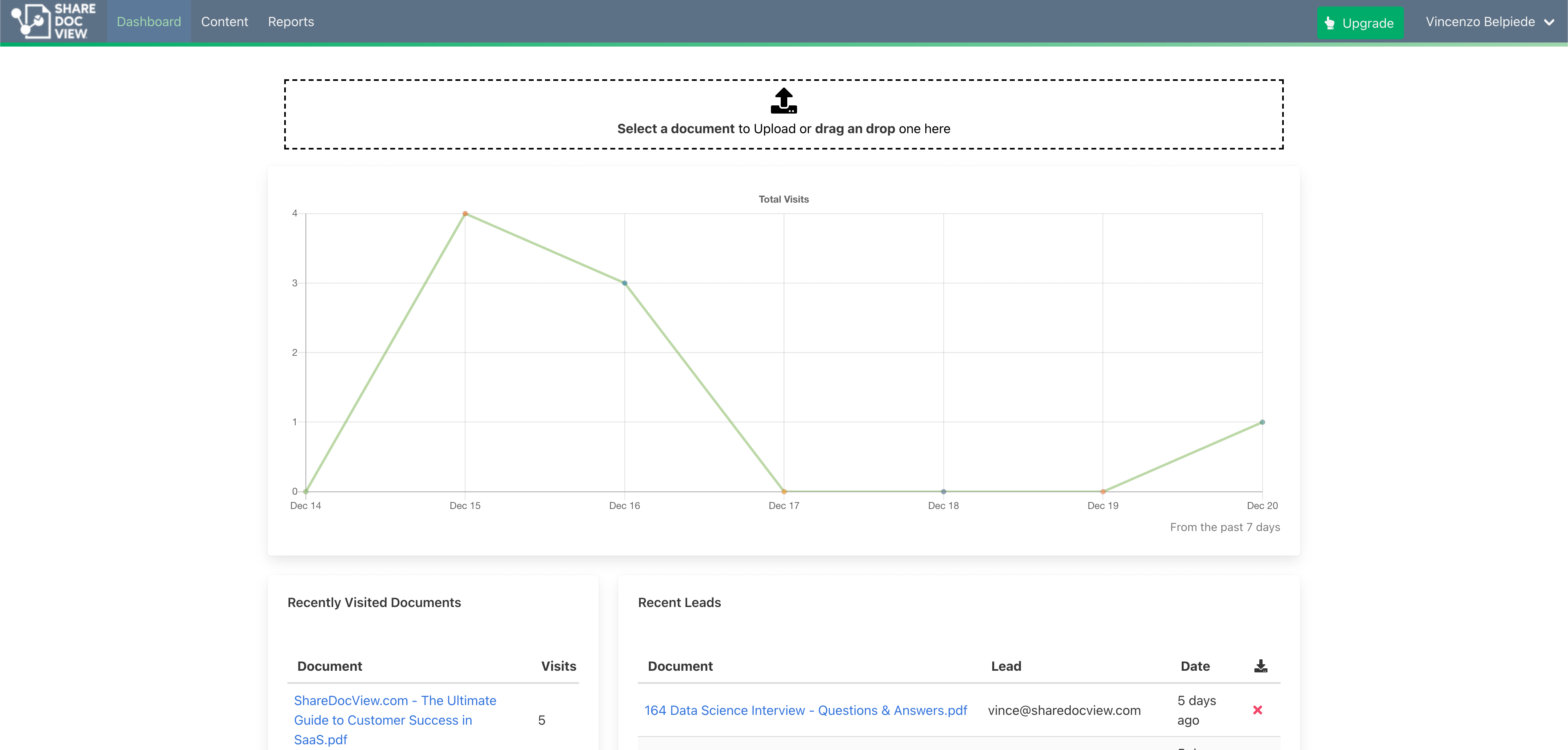Select the Dec 15 peak data point on the chart
Screen dimensions: 1568x750
(465, 213)
